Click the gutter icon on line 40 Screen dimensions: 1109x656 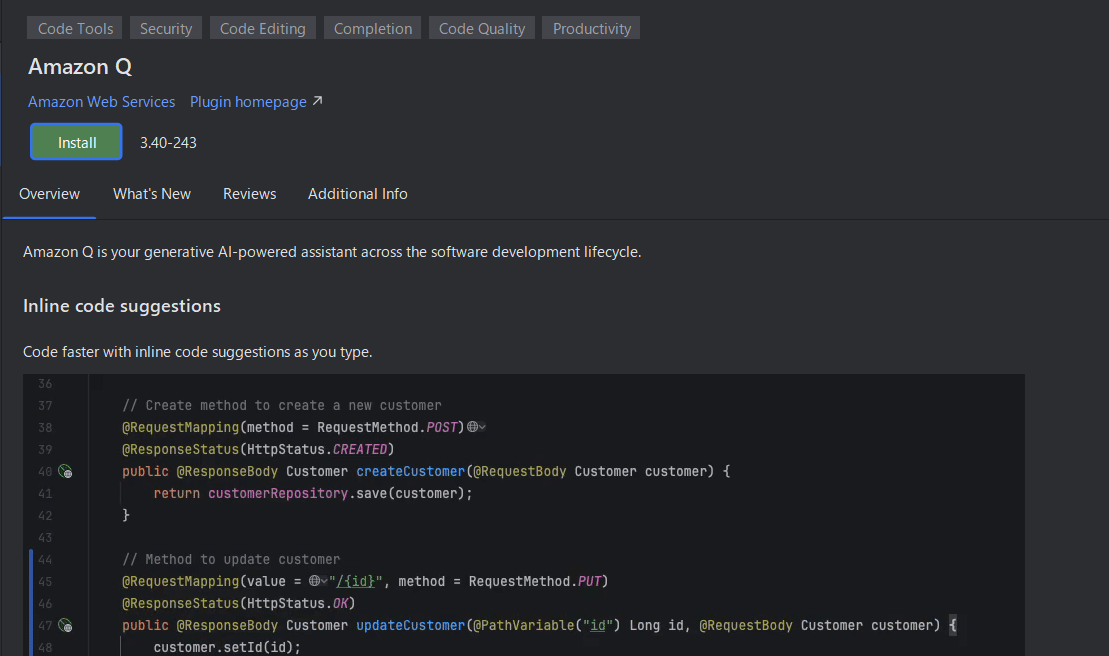click(65, 471)
